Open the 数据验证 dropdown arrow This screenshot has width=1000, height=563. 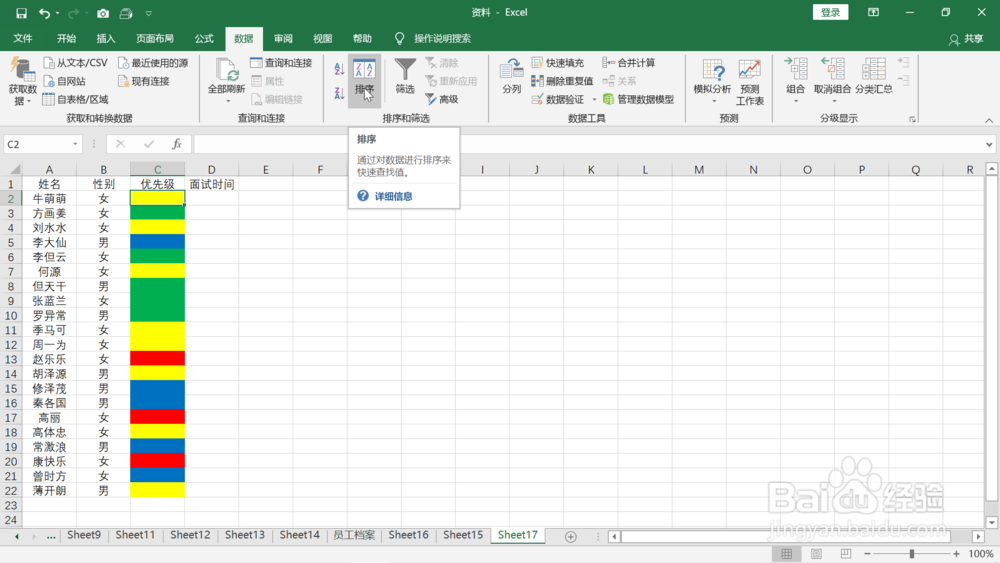point(594,99)
